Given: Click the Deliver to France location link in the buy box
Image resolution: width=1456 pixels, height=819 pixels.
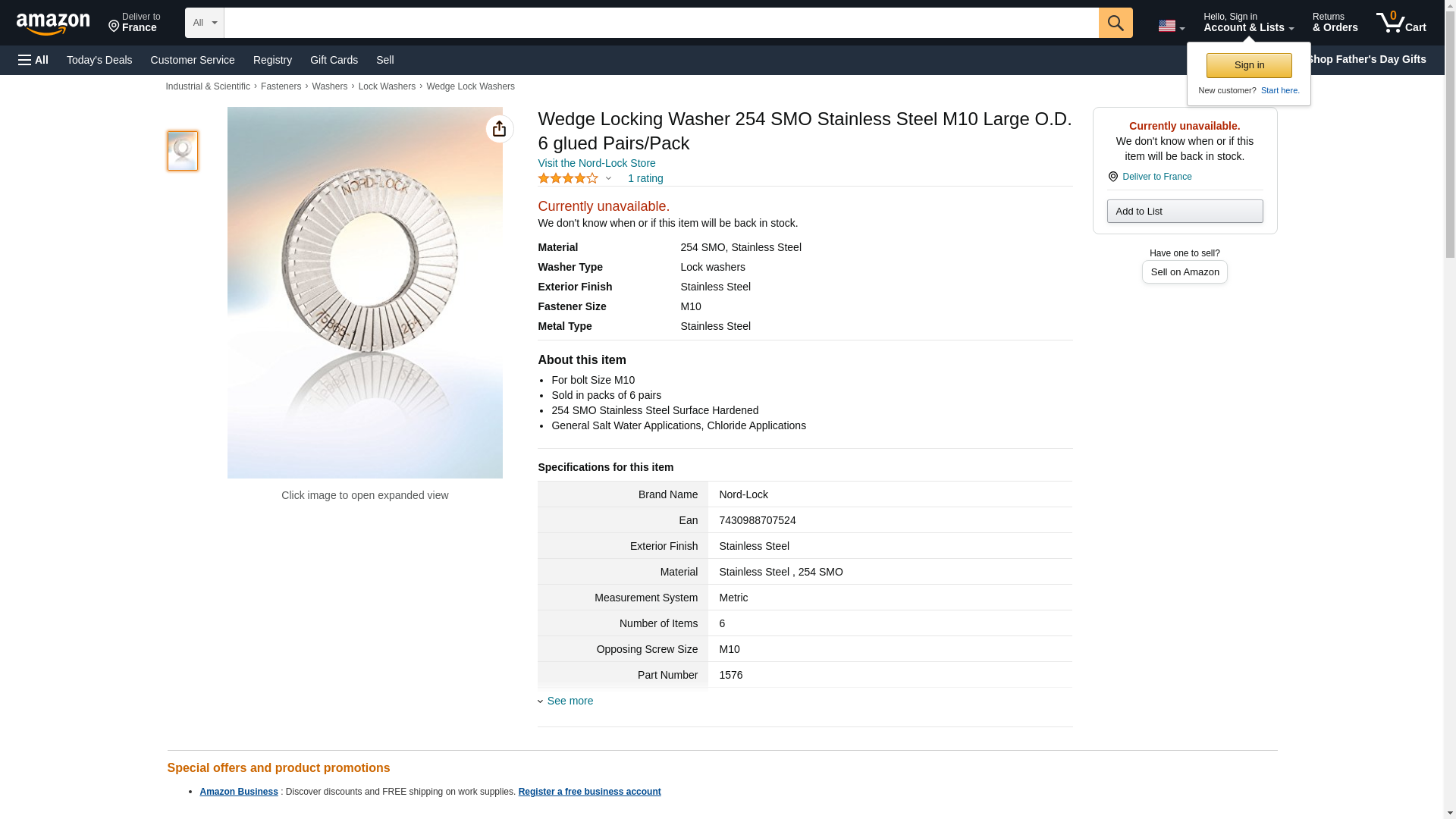Looking at the screenshot, I should tap(1156, 177).
